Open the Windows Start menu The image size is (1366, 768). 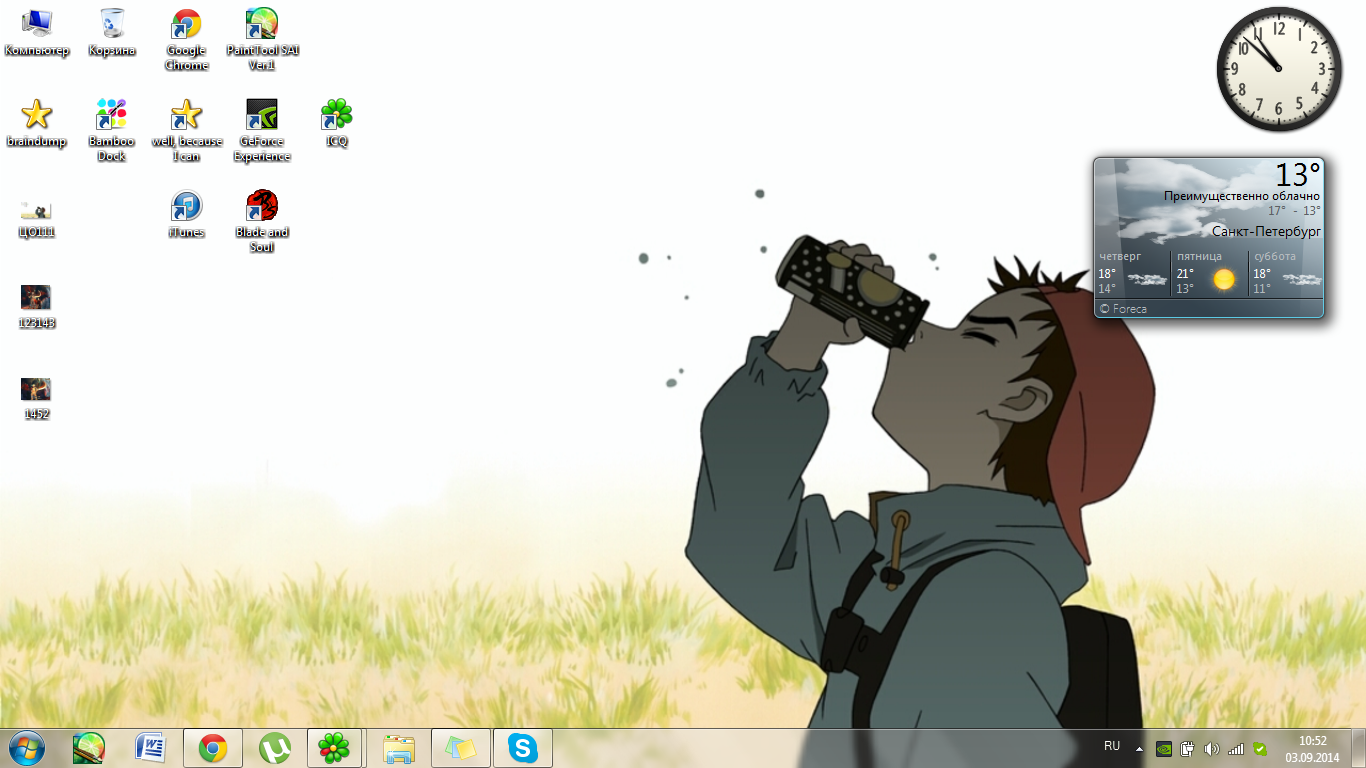click(x=26, y=748)
